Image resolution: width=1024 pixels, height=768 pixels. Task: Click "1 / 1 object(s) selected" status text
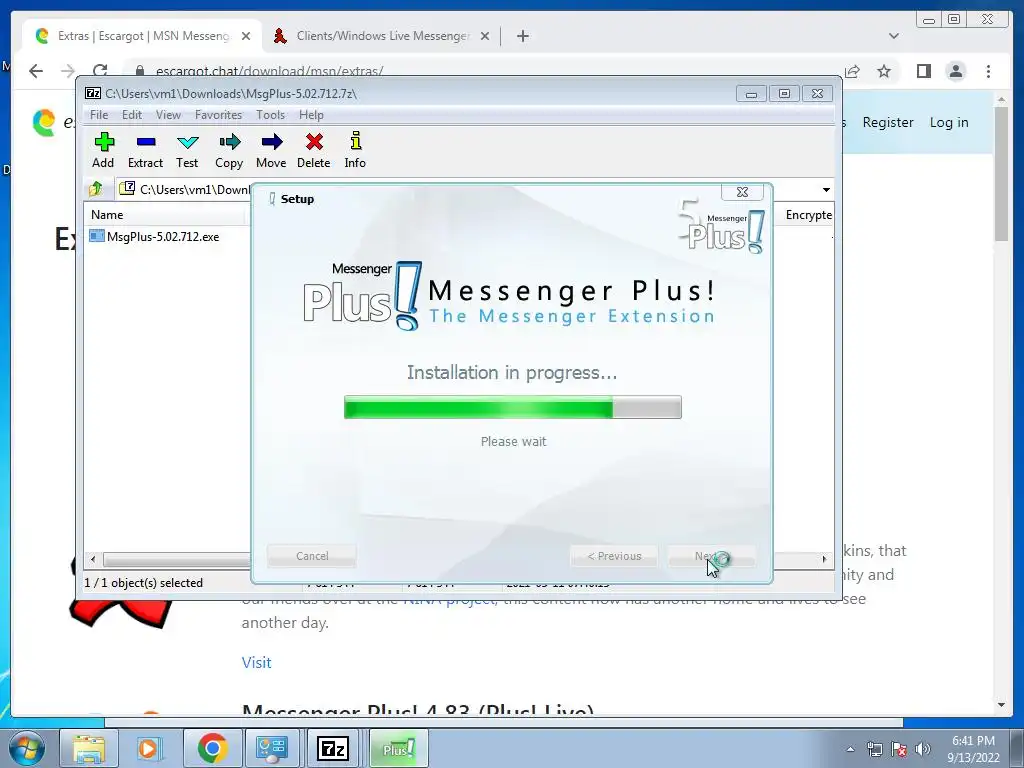pyautogui.click(x=144, y=583)
